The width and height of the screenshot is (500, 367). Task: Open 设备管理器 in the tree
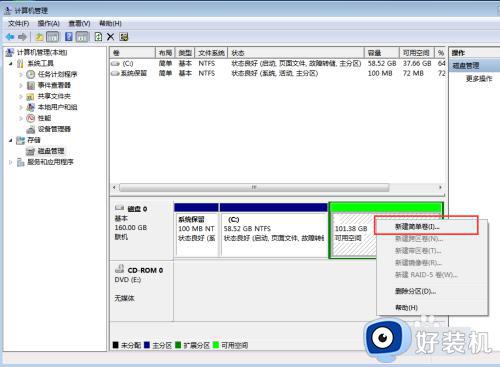click(54, 129)
